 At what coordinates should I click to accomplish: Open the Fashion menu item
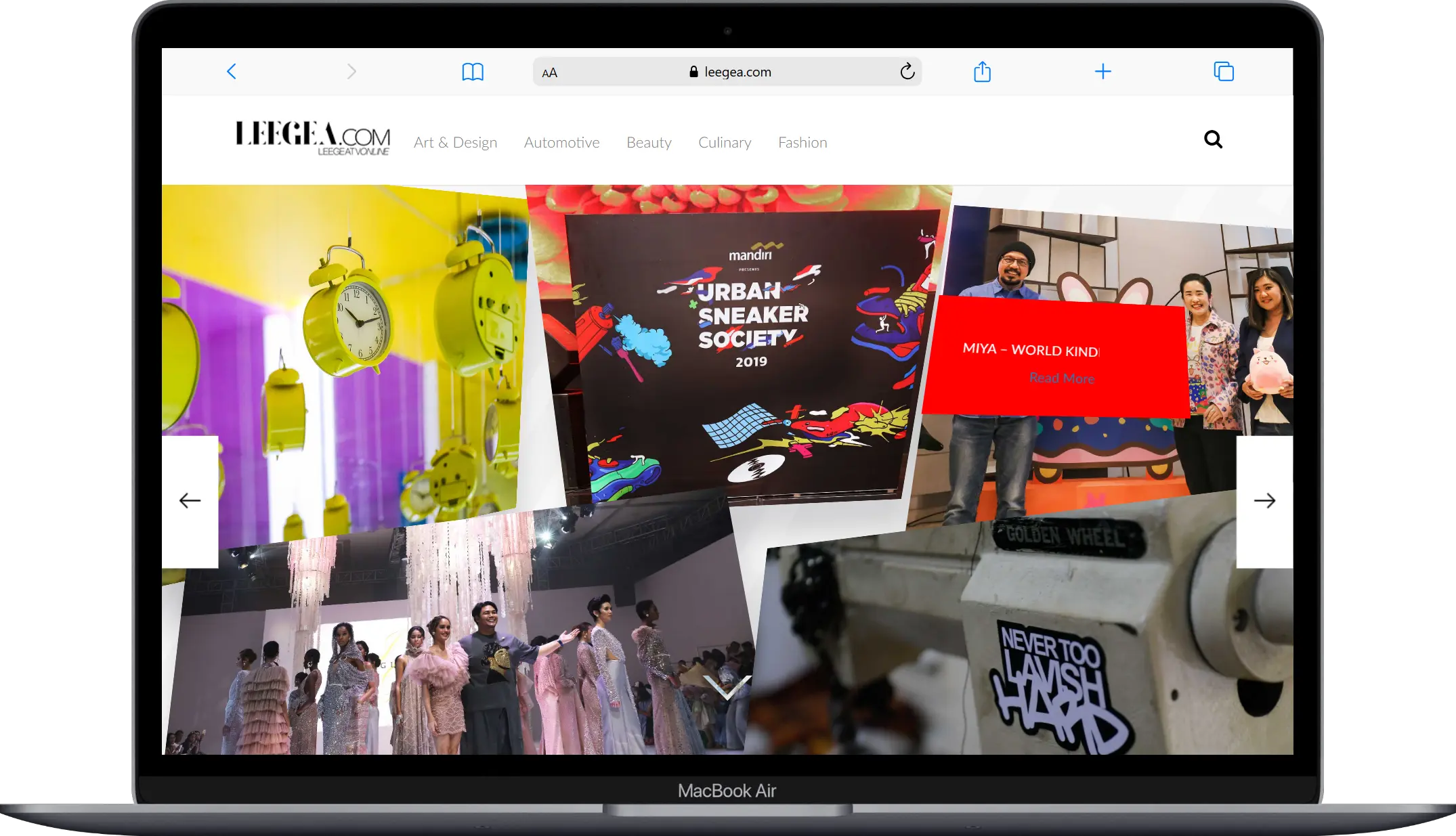click(x=802, y=143)
